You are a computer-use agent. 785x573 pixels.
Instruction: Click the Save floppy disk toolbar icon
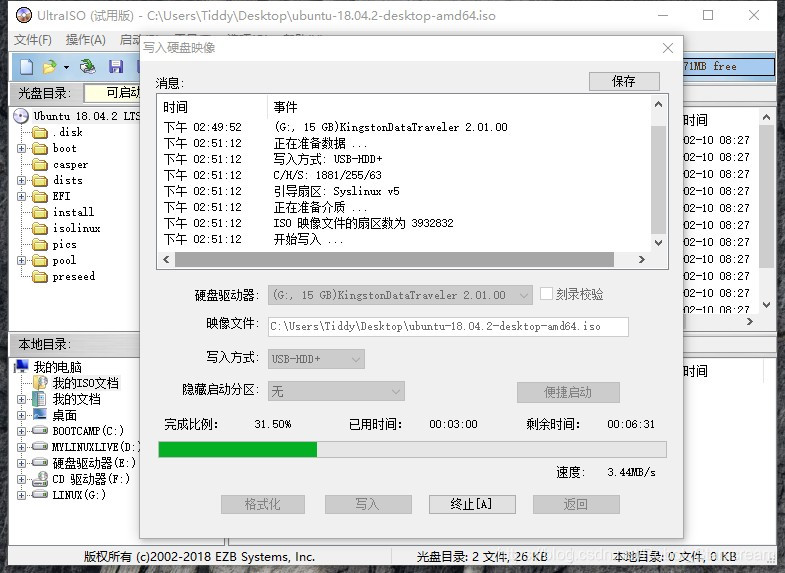pyautogui.click(x=116, y=67)
